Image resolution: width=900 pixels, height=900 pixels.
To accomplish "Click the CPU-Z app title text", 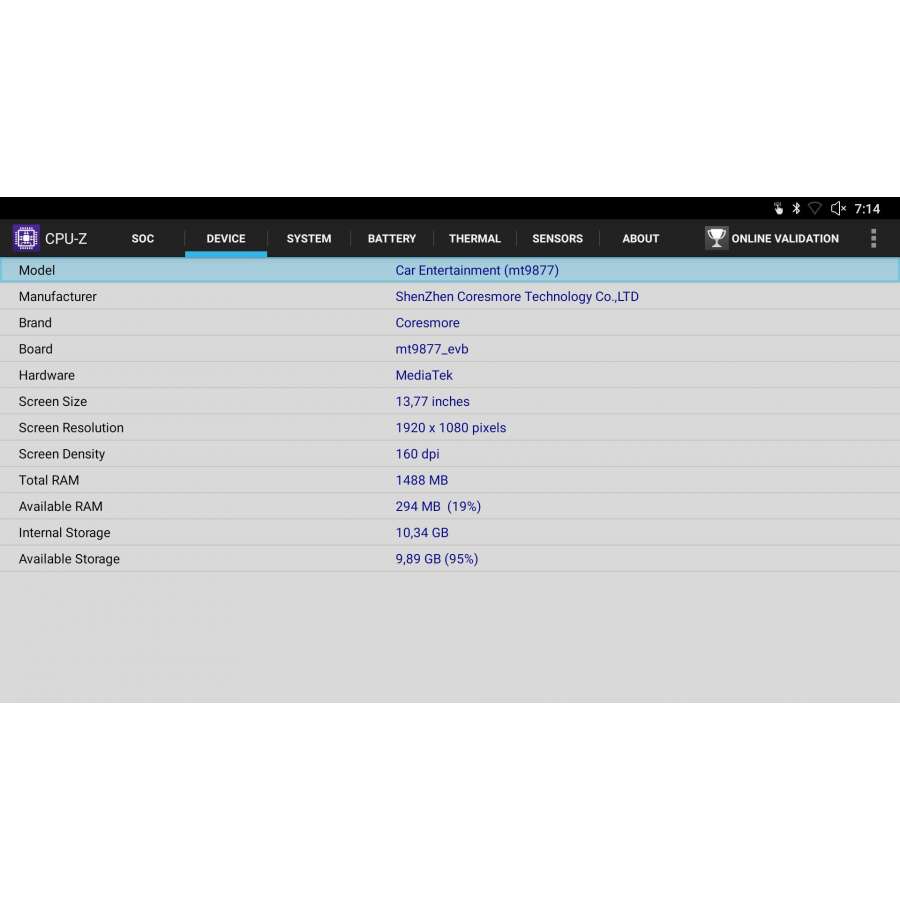I will click(66, 239).
